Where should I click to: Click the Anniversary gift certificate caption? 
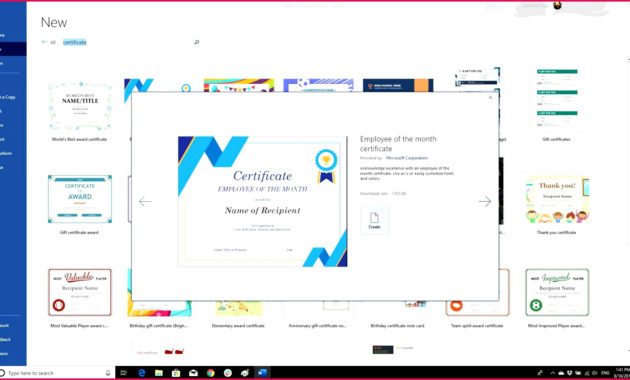317,326
